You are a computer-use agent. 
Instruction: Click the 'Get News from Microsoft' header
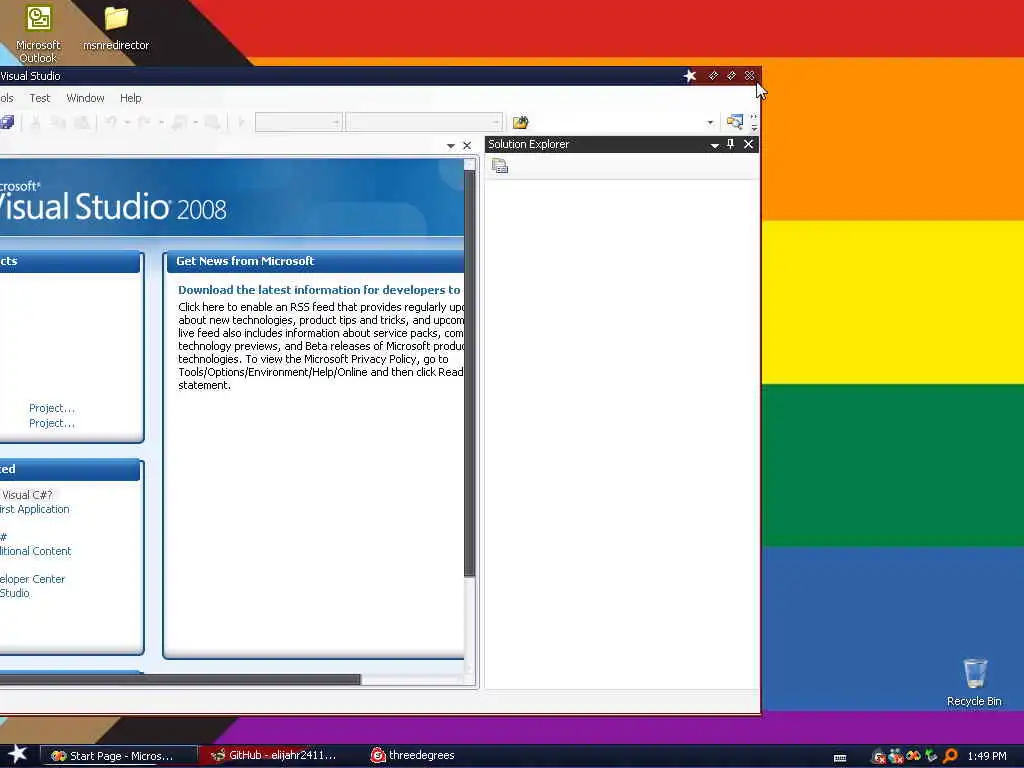245,261
